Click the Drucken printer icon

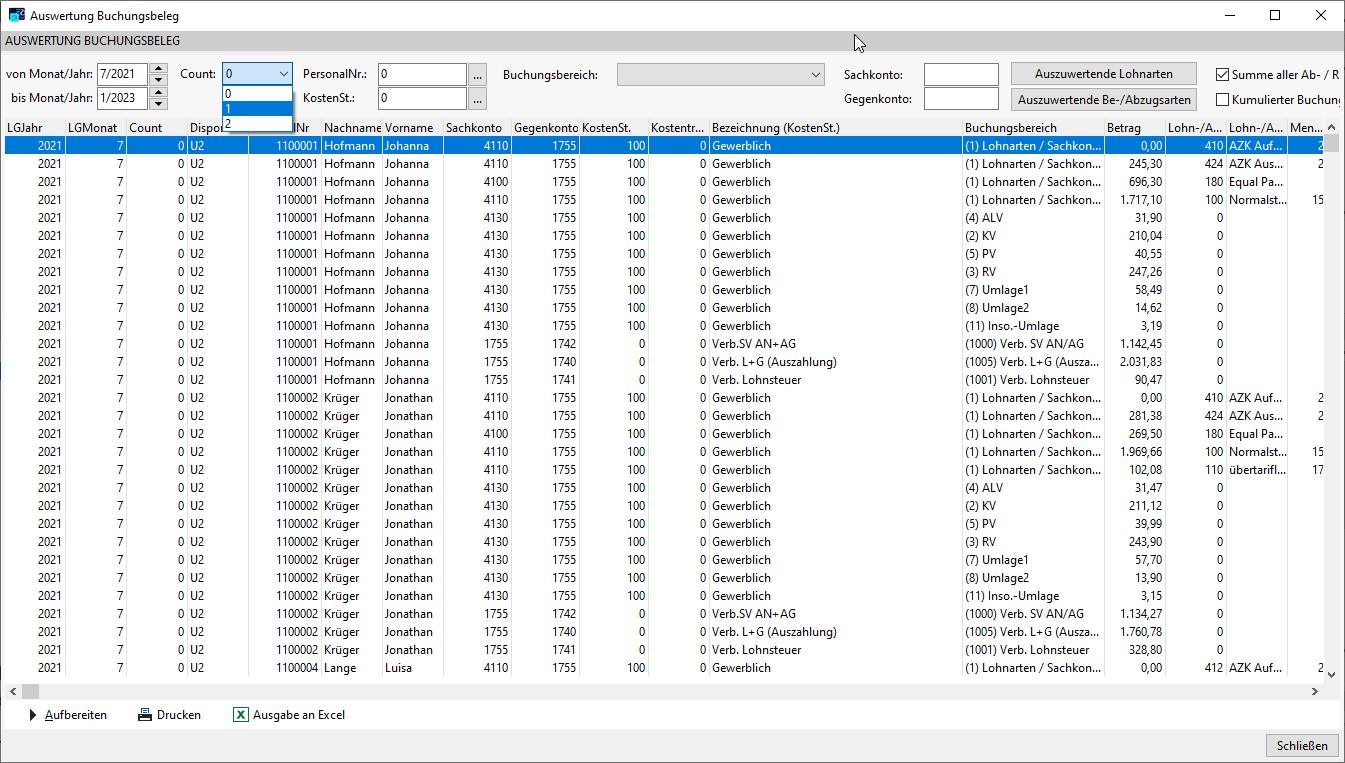(x=145, y=715)
